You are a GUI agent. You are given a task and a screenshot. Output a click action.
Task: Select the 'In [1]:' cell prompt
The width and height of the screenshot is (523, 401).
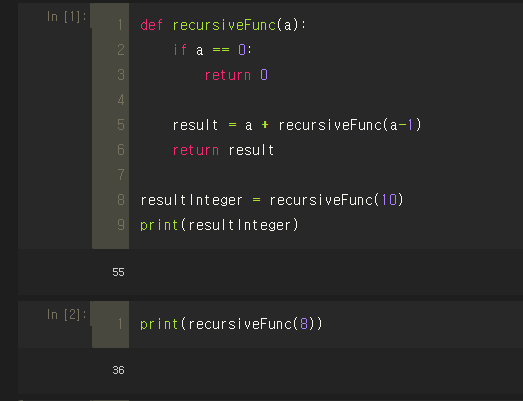67,16
